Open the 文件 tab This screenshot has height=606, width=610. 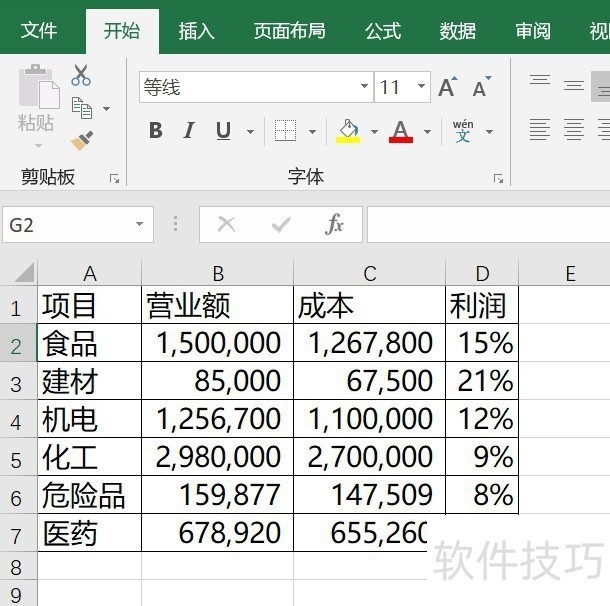(x=39, y=31)
